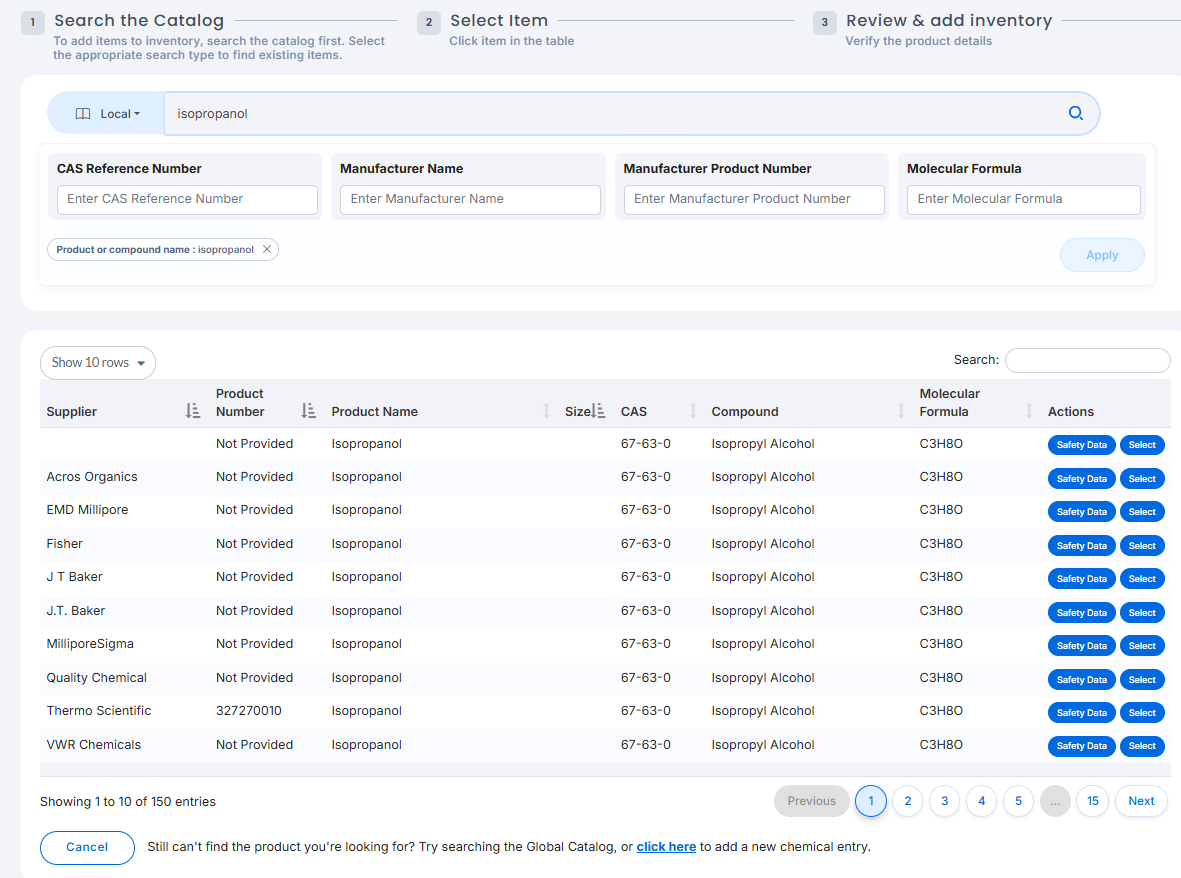The width and height of the screenshot is (1181, 878).
Task: Click the book icon in Local selector
Action: click(x=83, y=114)
